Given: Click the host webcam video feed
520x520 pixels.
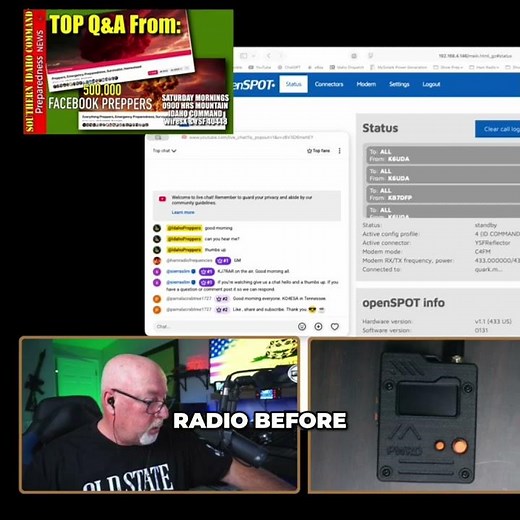Looking at the screenshot, I should click(x=160, y=414).
